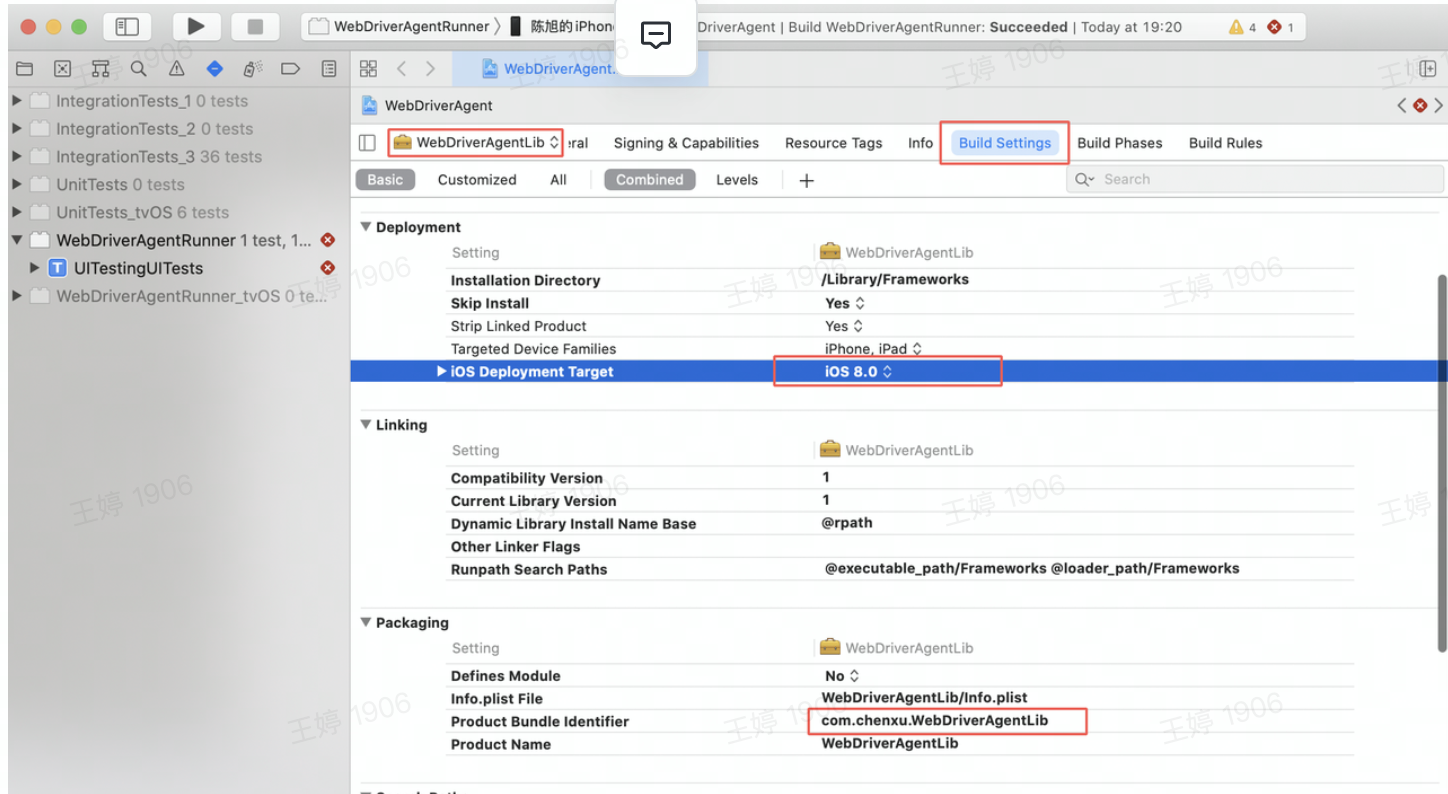Click the build settings vertical scrollbar
Screen dimensions: 1448x794
pos(1441,462)
